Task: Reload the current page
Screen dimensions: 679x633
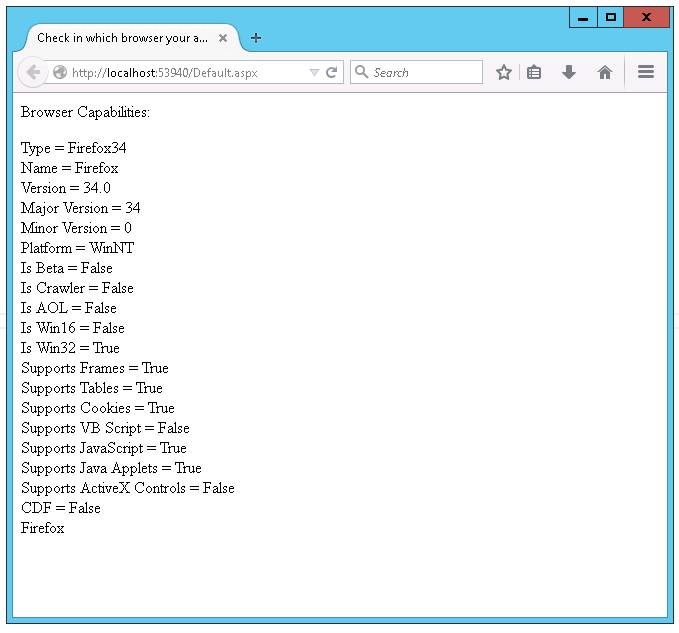Action: [332, 72]
